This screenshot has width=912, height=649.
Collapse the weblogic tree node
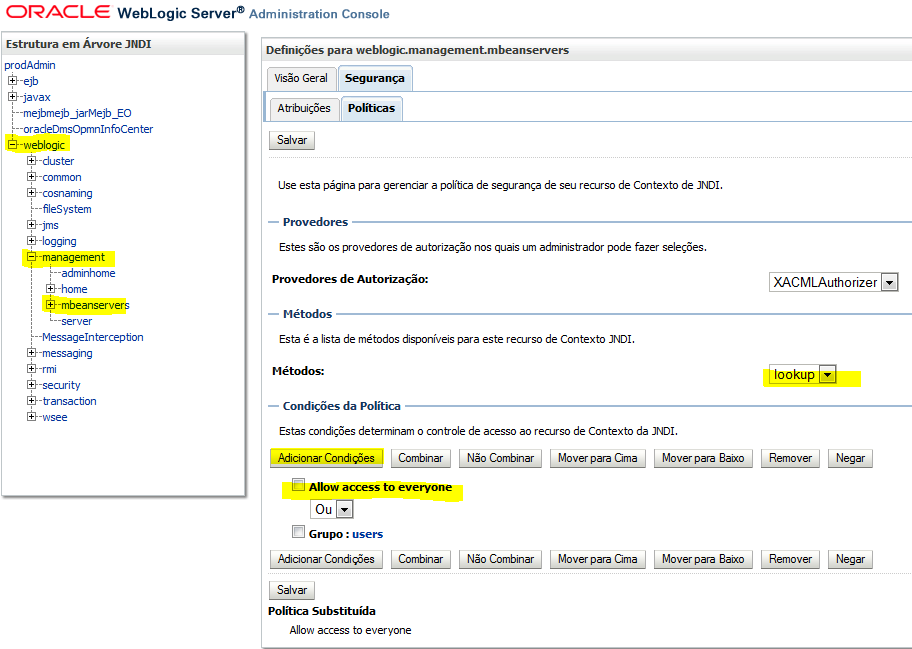coord(12,144)
